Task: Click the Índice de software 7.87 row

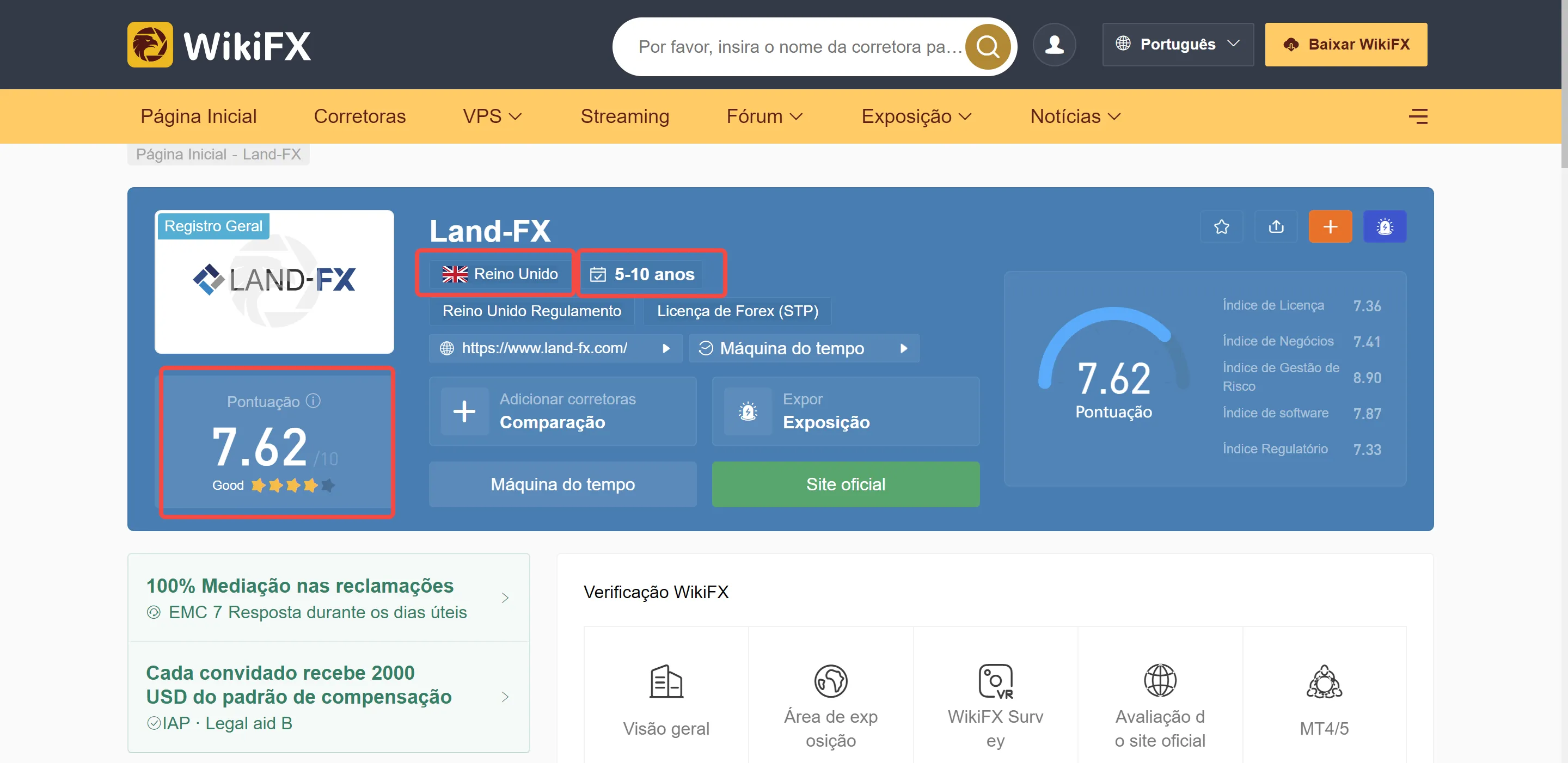Action: click(1301, 413)
